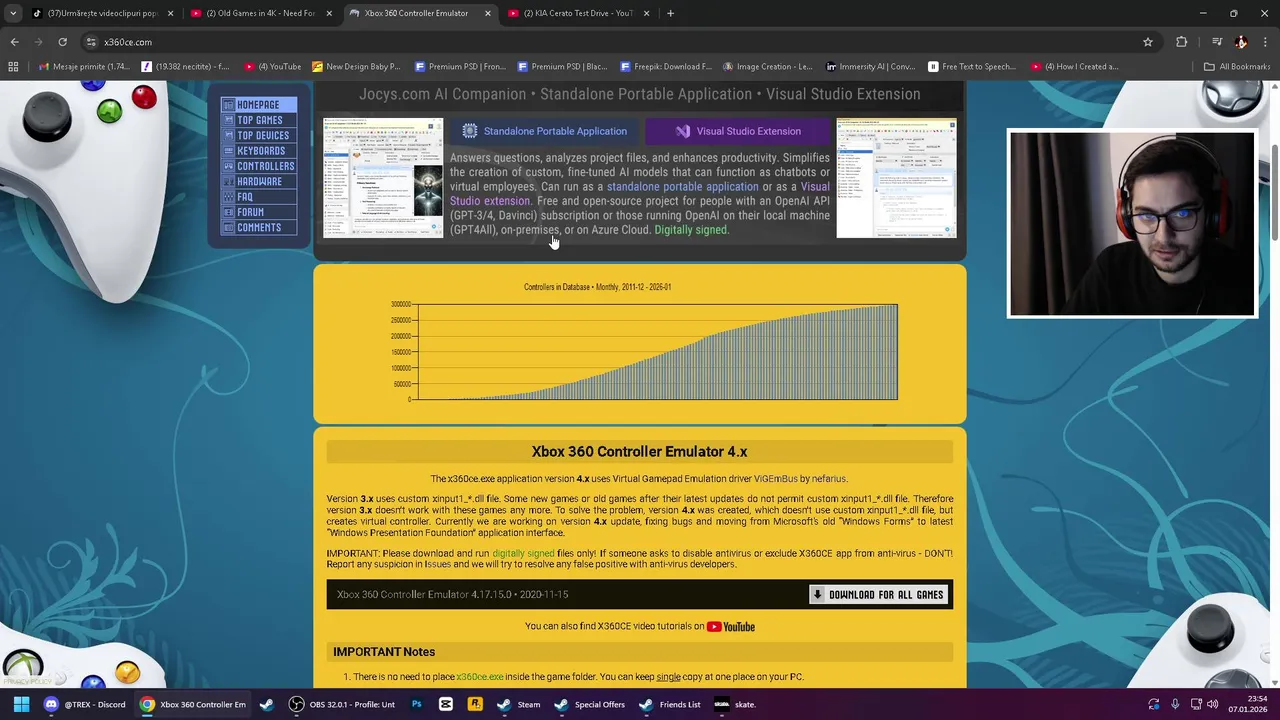Open the Windows Start button

coord(21,704)
